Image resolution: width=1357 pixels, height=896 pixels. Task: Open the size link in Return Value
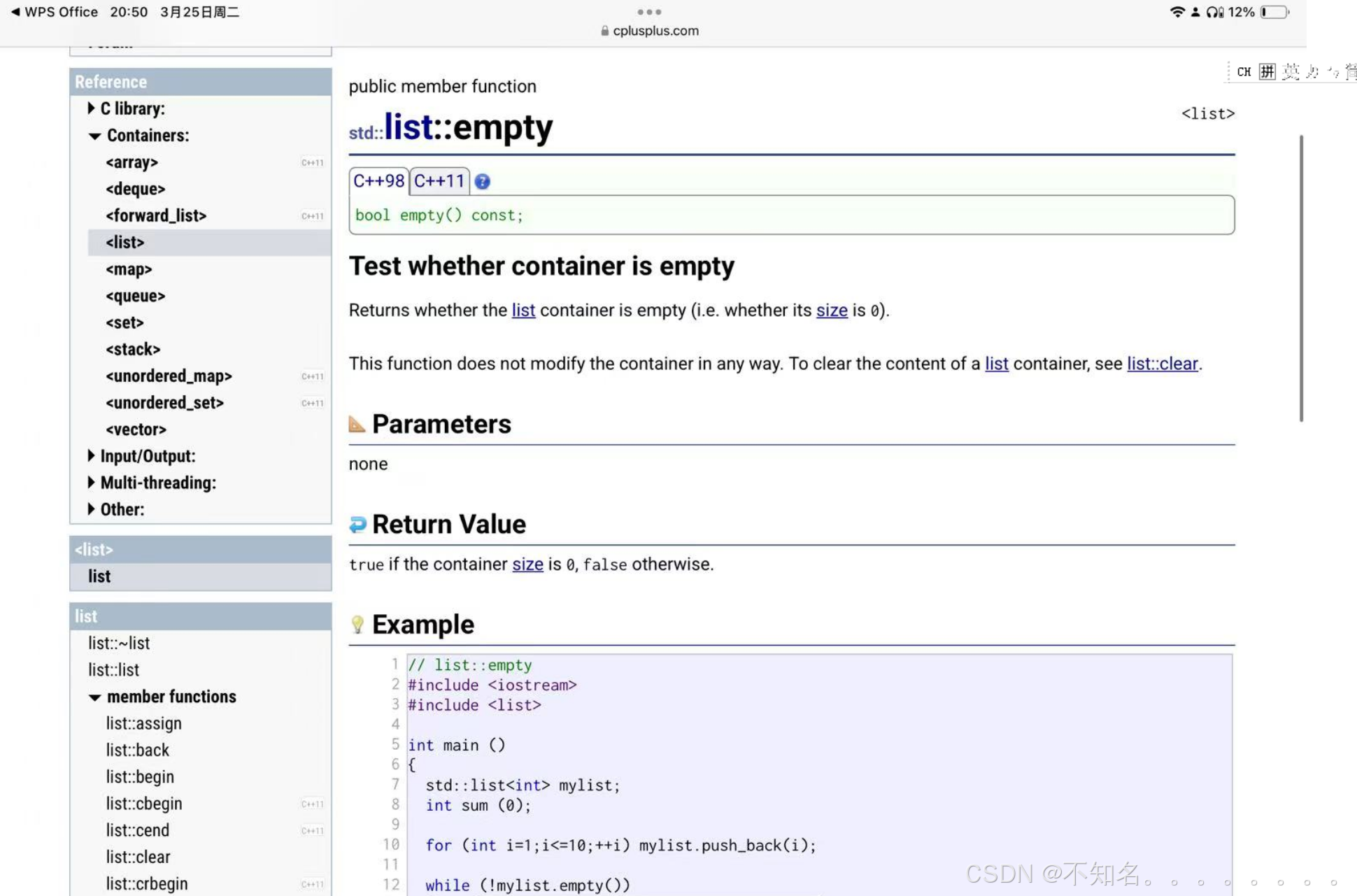[527, 564]
